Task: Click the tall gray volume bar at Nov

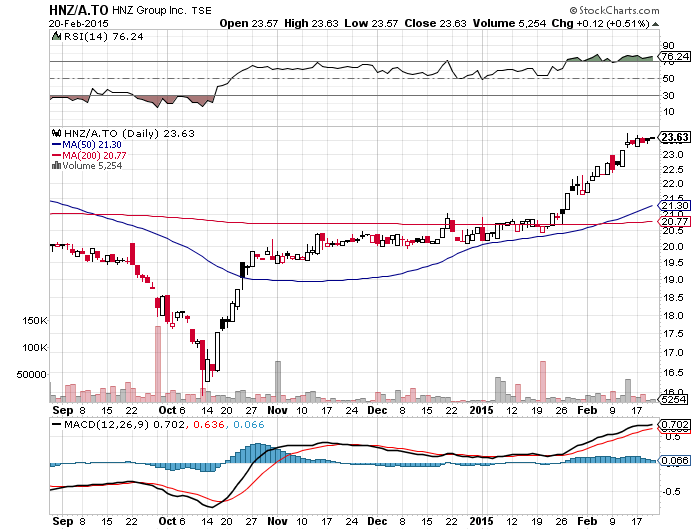Action: pos(278,381)
